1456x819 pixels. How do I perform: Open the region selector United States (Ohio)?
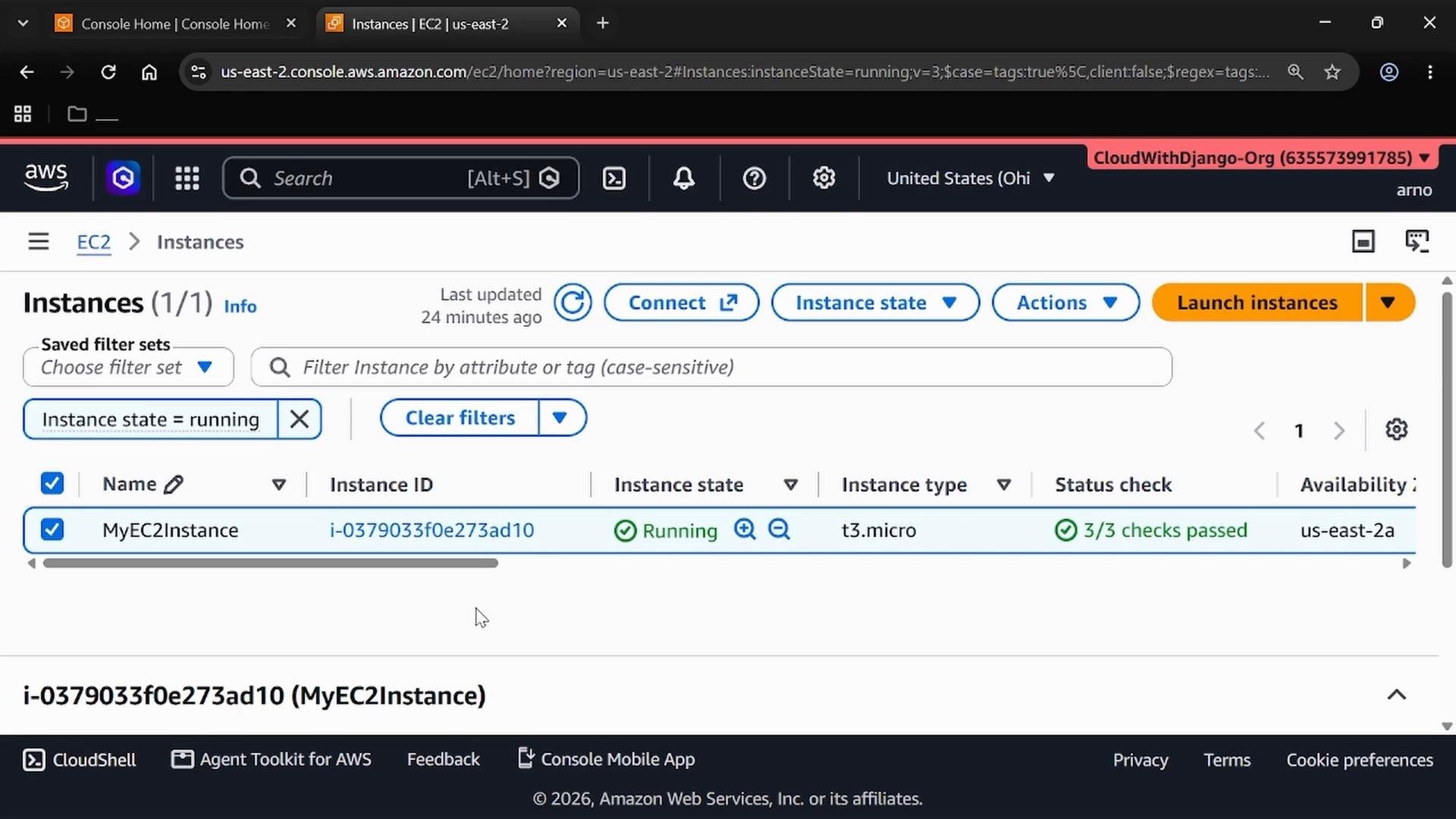point(971,178)
